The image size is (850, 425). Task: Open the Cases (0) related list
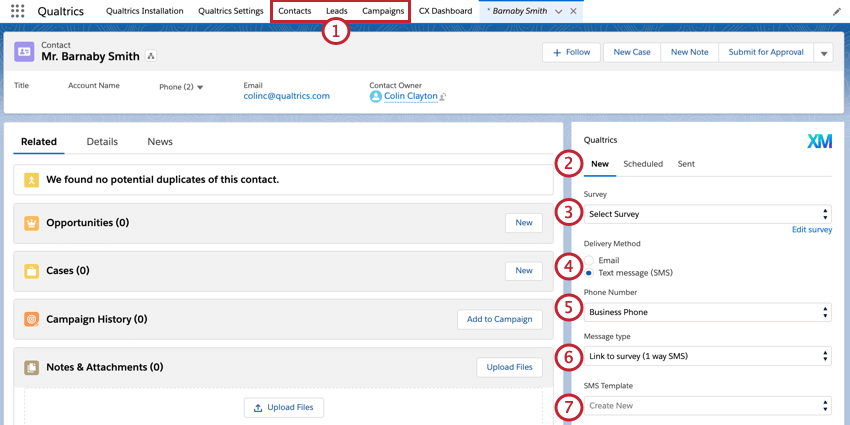[68, 271]
